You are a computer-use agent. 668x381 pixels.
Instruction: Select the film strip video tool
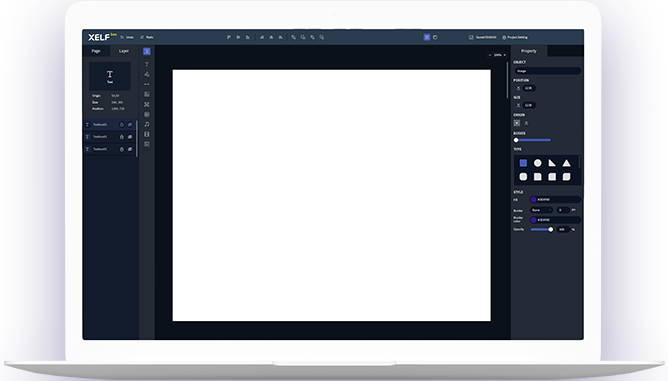point(147,134)
